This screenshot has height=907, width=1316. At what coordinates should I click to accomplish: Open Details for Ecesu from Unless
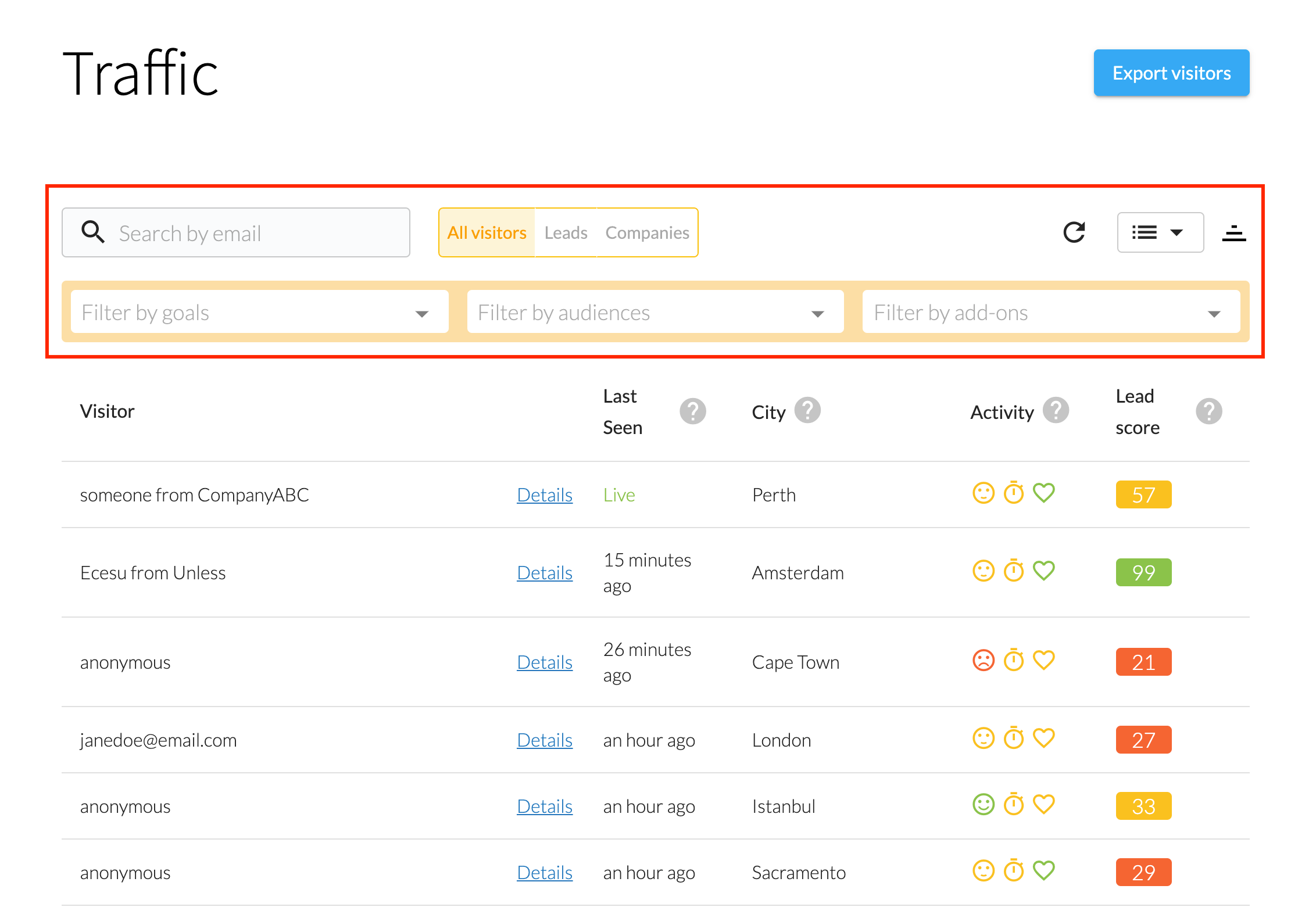pyautogui.click(x=545, y=573)
